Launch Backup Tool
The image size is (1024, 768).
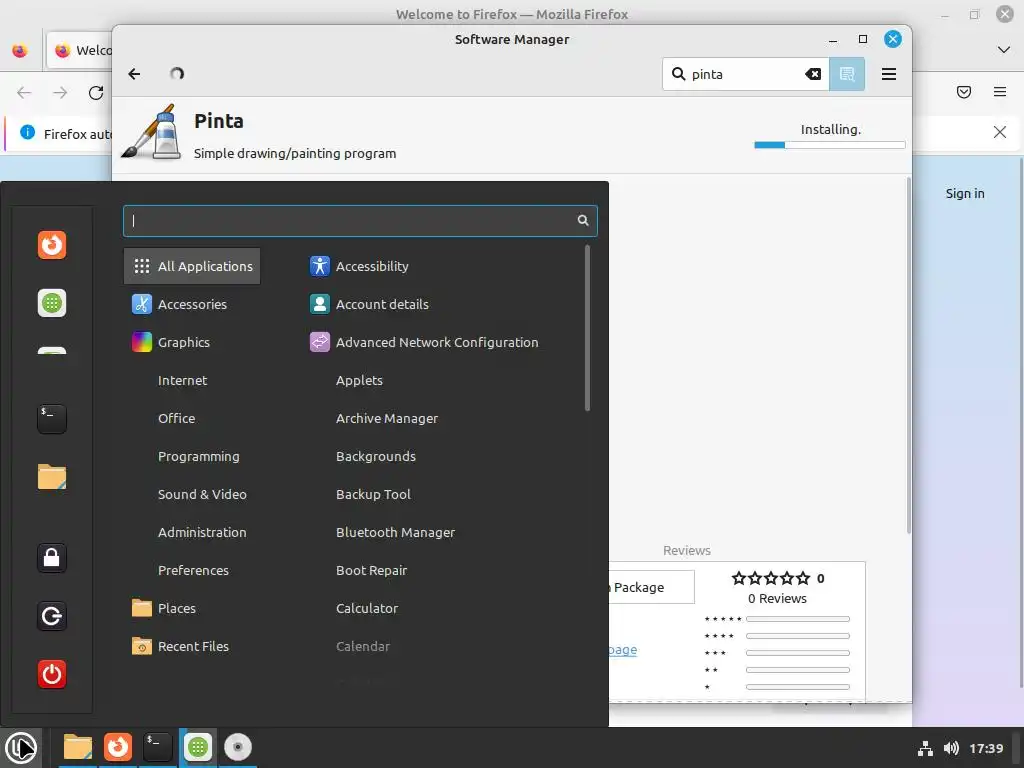[441, 494]
